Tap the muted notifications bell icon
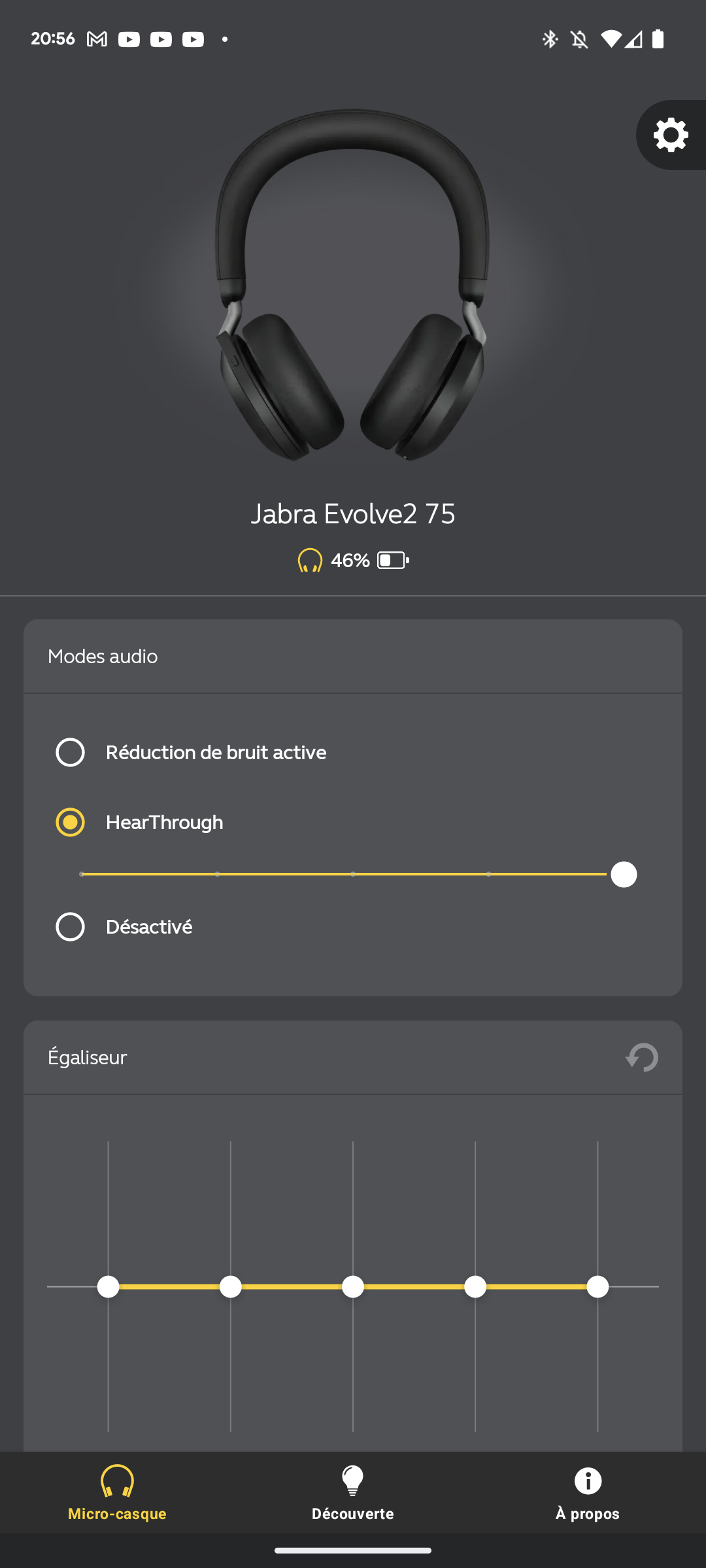Viewport: 706px width, 1568px height. pos(579,39)
